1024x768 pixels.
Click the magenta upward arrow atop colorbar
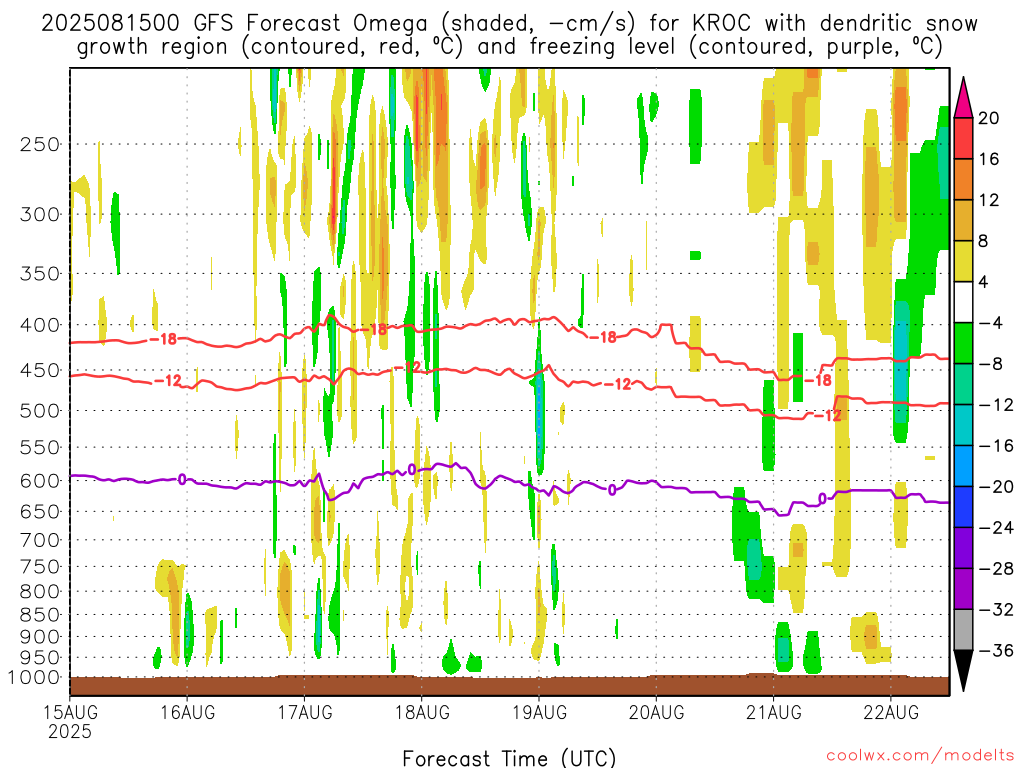963,98
